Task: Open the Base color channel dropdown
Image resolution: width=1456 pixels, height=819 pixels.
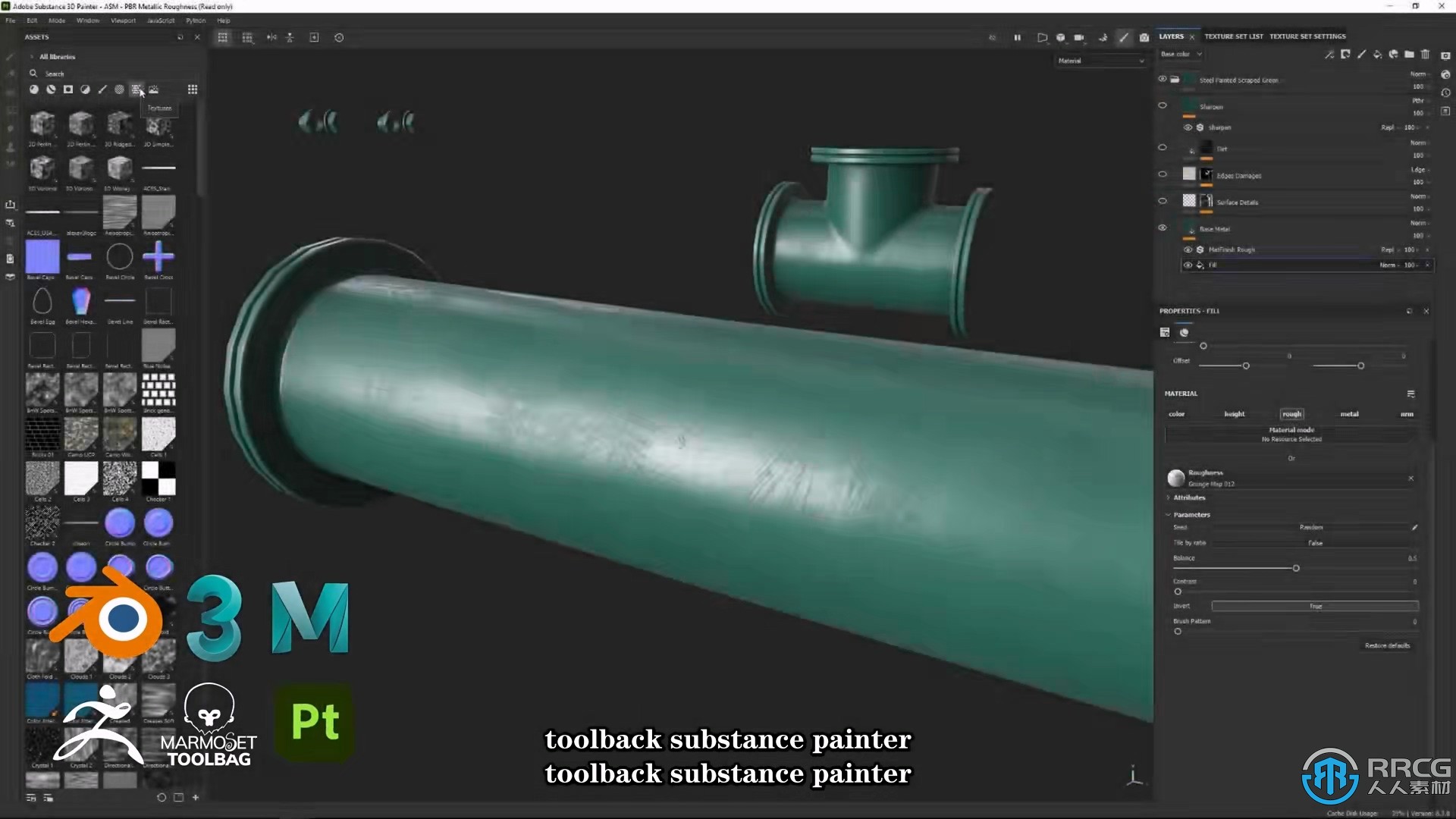Action: (x=1181, y=55)
